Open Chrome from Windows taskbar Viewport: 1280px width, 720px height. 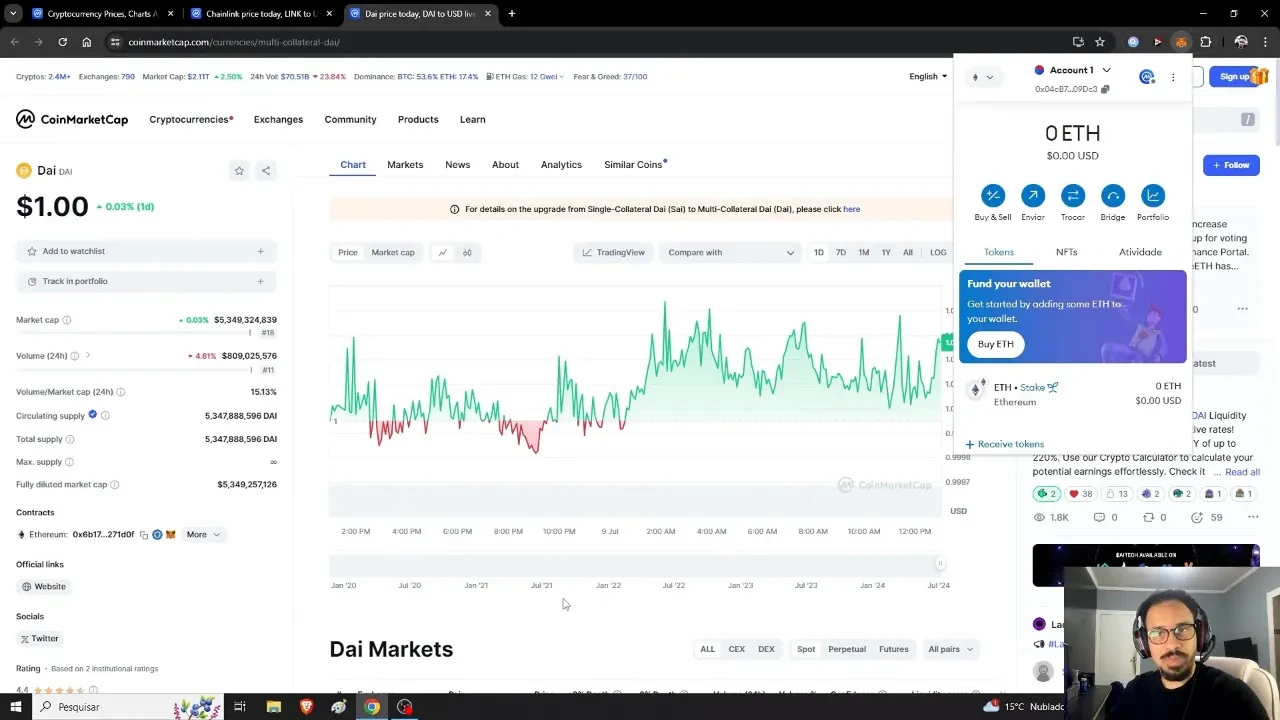coord(372,707)
